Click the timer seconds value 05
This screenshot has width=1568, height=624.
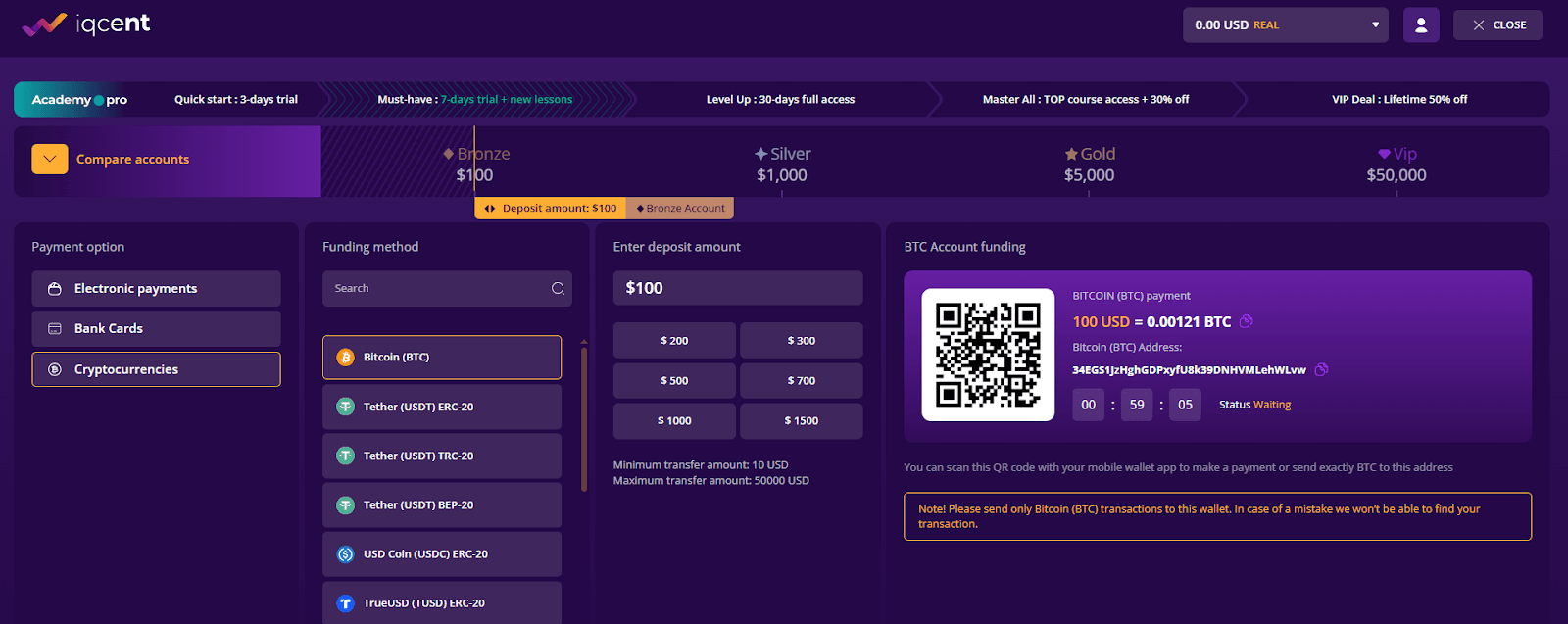click(x=1186, y=405)
